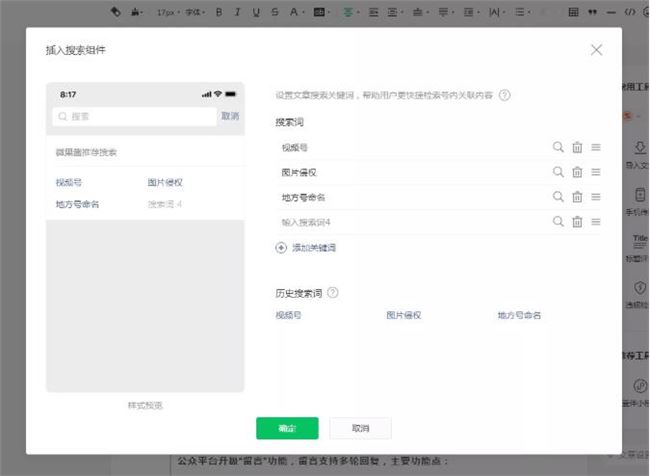Click the magnifier icon in the 图片侵权 row
650x476 pixels.
click(558, 172)
